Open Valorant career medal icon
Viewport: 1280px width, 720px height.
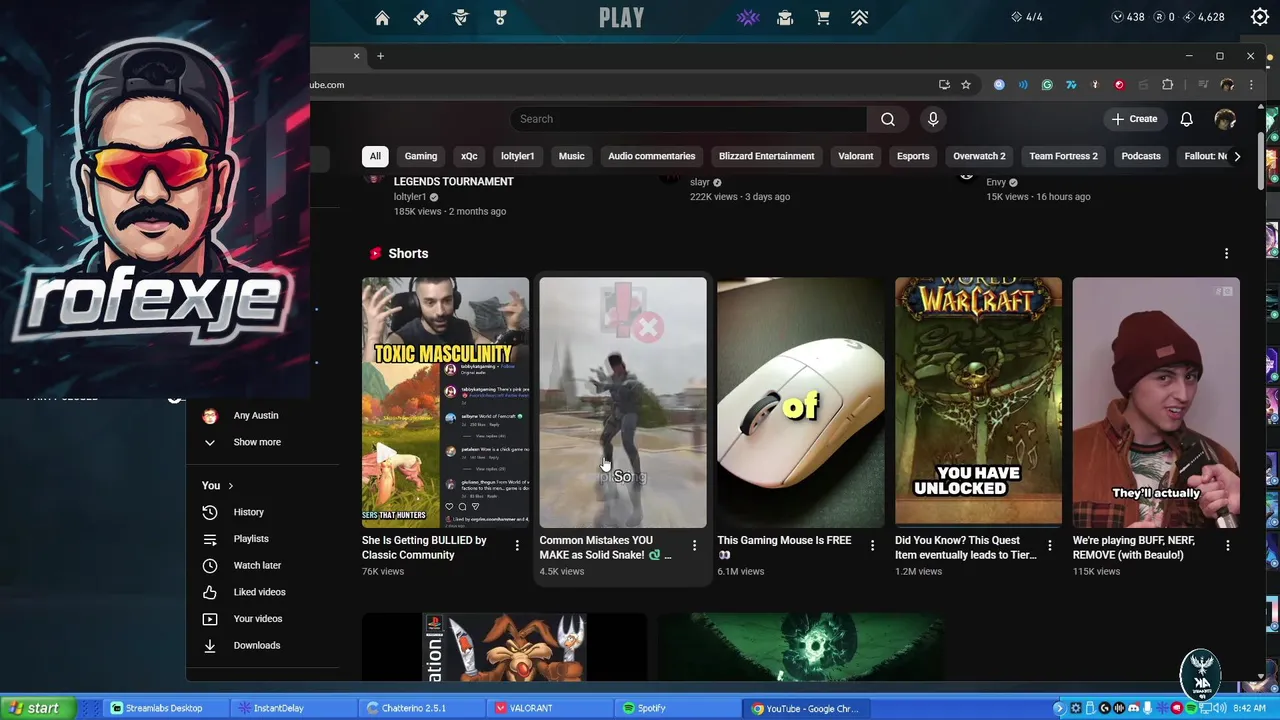500,18
